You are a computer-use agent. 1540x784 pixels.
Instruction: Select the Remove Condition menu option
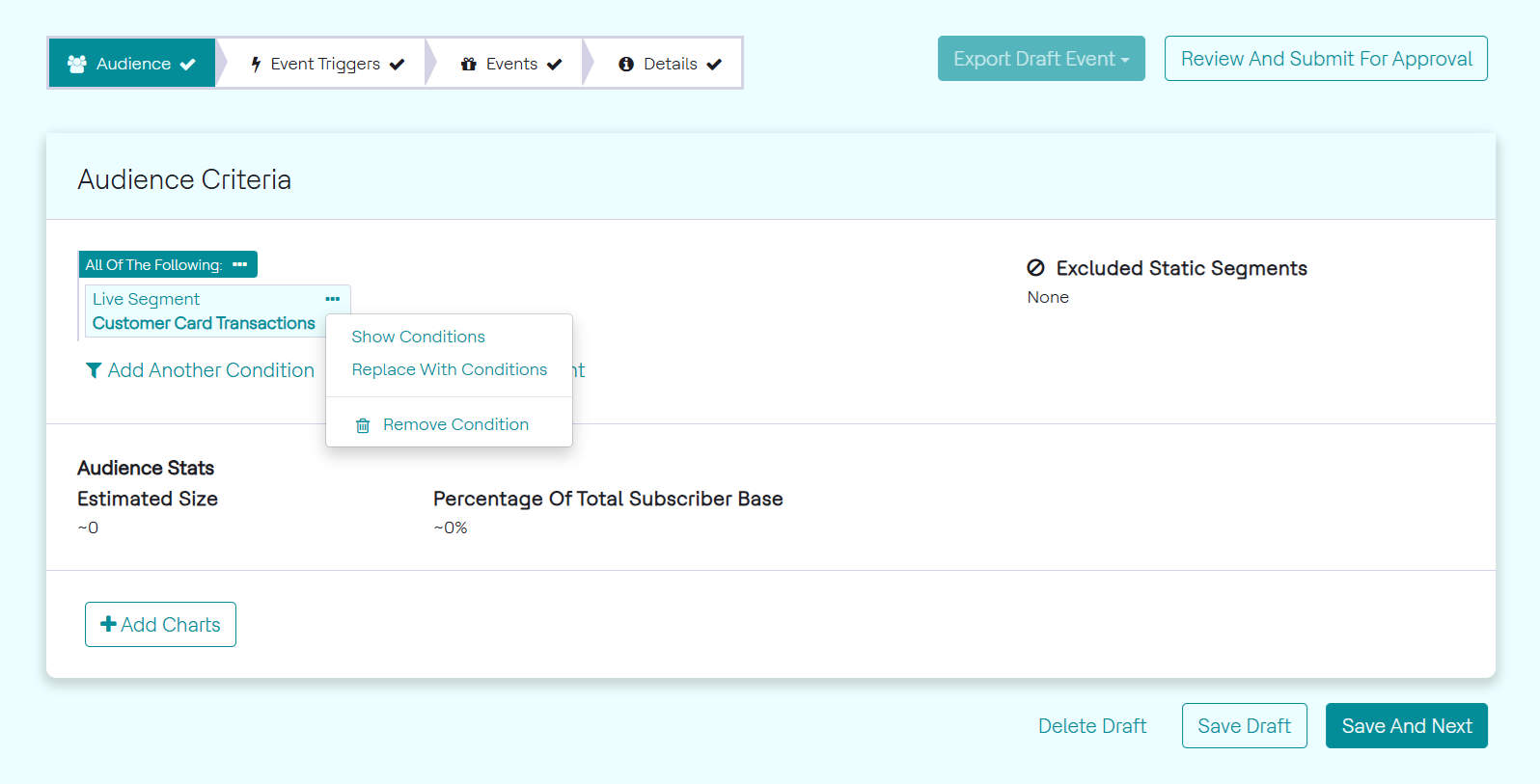455,424
